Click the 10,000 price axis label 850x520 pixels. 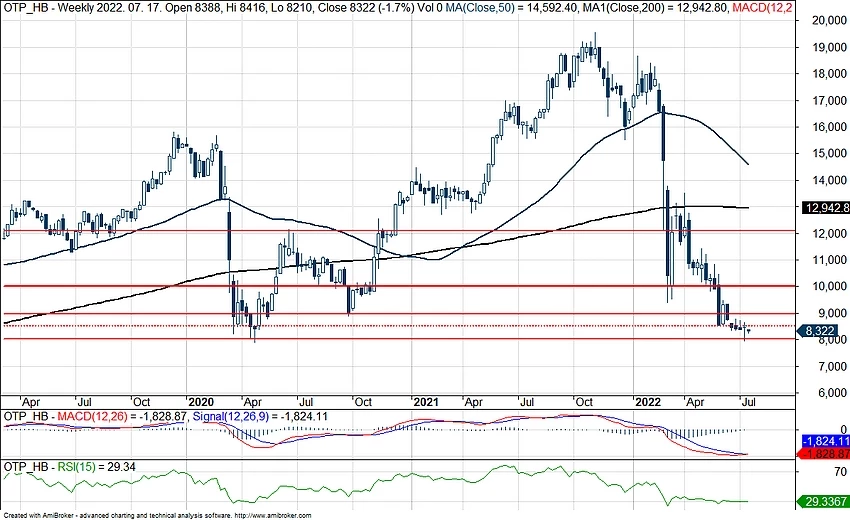click(x=828, y=286)
